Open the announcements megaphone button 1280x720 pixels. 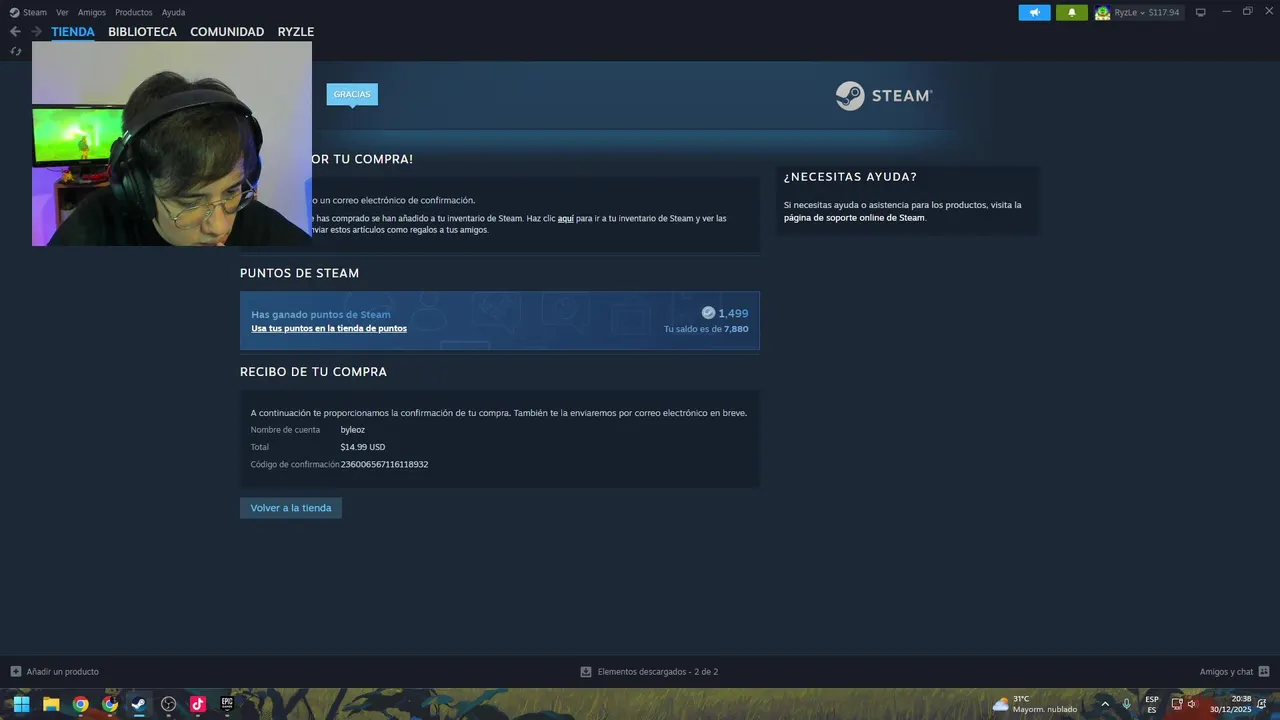pyautogui.click(x=1034, y=12)
